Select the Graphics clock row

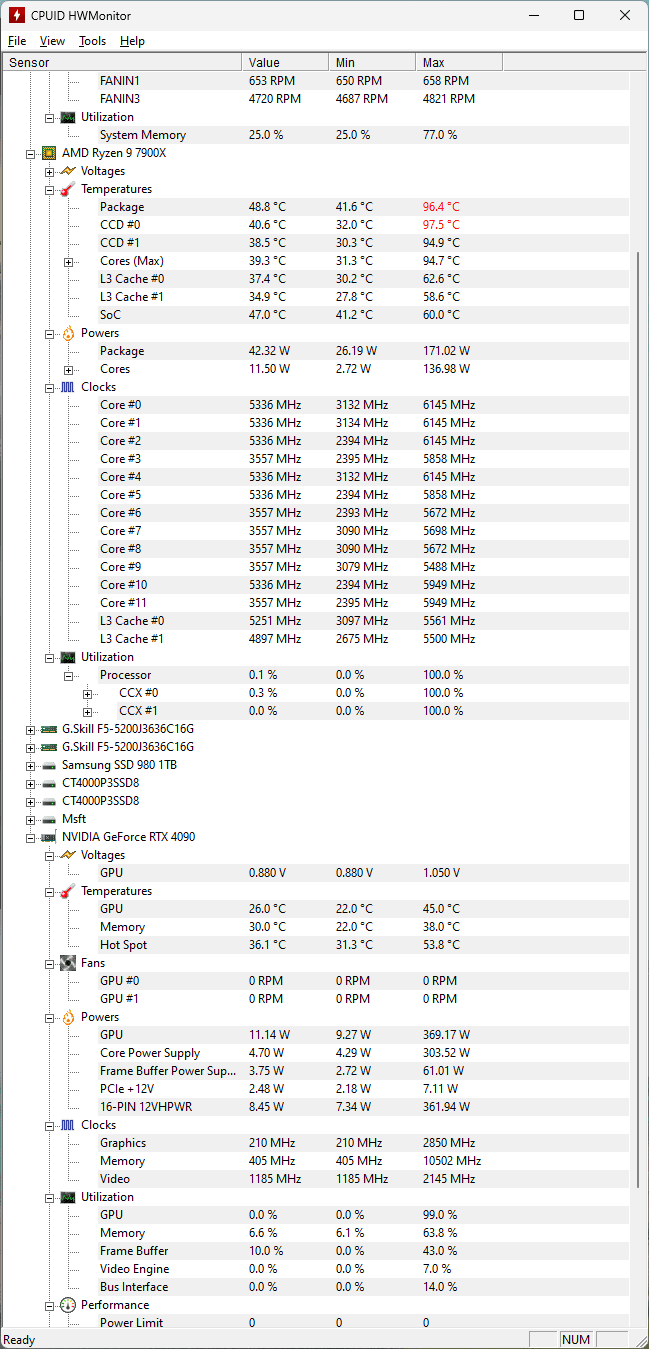315,1143
